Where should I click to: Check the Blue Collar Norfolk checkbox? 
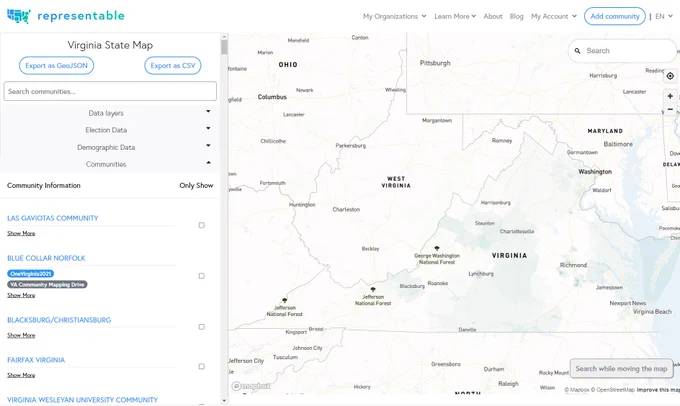[202, 276]
